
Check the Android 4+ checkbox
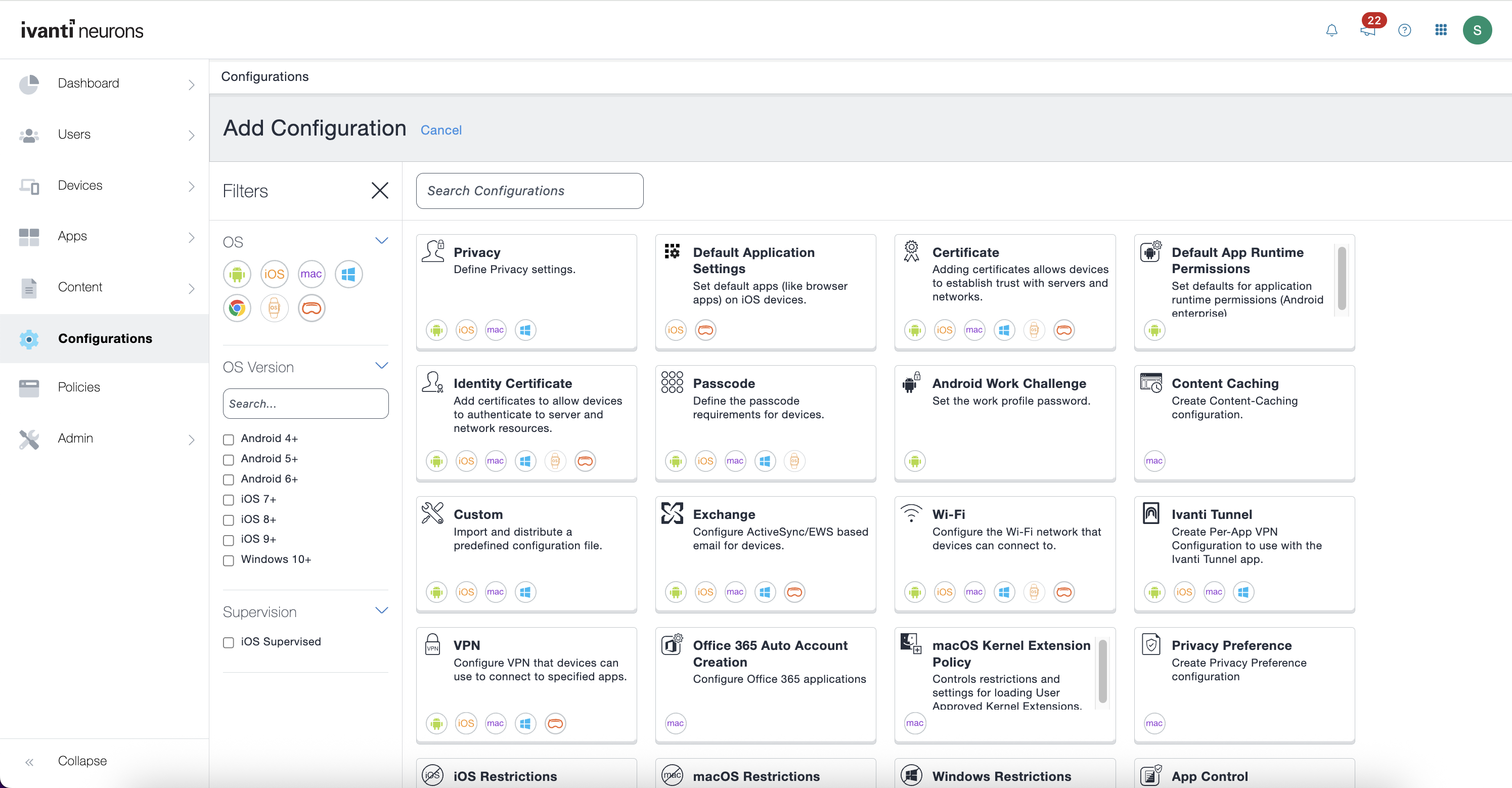[x=229, y=439]
